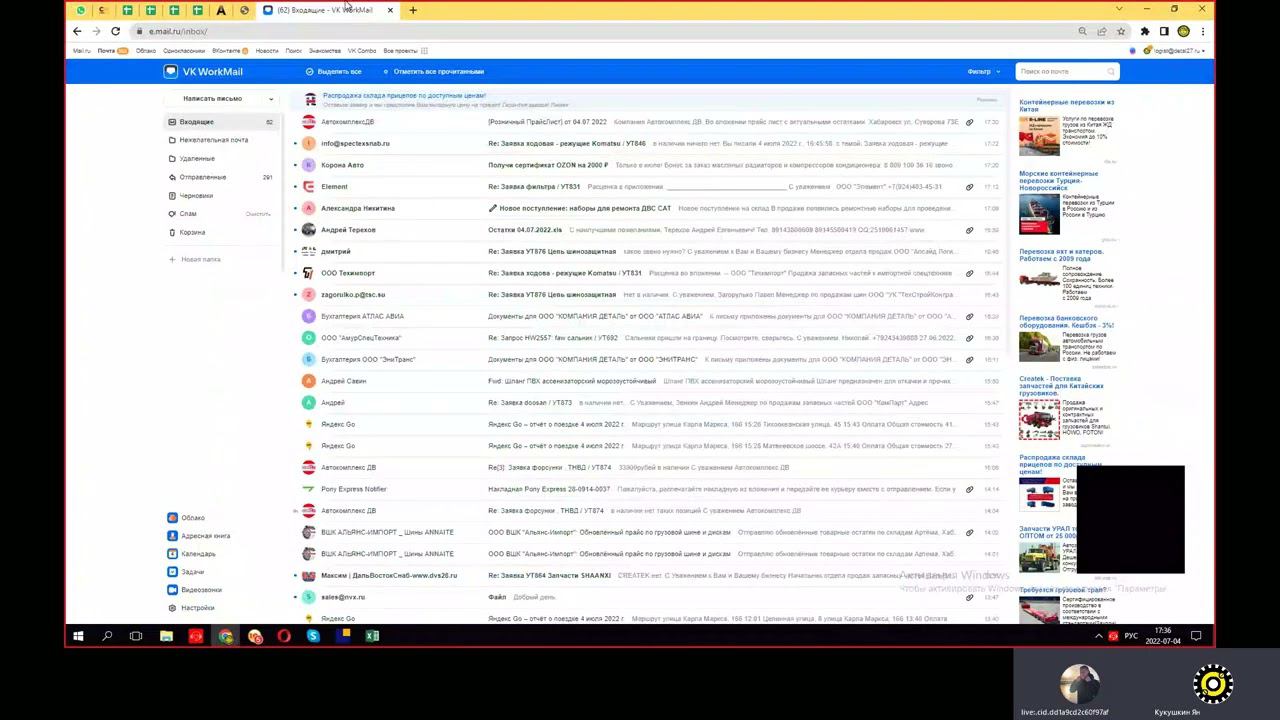Click attachment paperclip on Element email
This screenshot has width=1280, height=720.
[x=969, y=187]
